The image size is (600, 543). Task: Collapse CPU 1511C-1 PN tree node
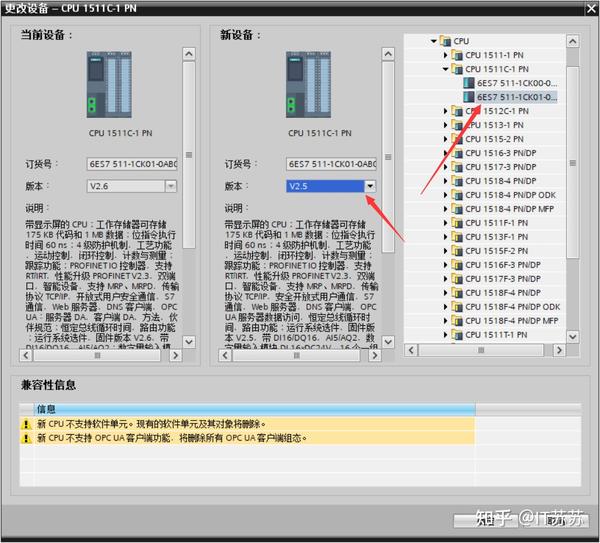[x=445, y=69]
